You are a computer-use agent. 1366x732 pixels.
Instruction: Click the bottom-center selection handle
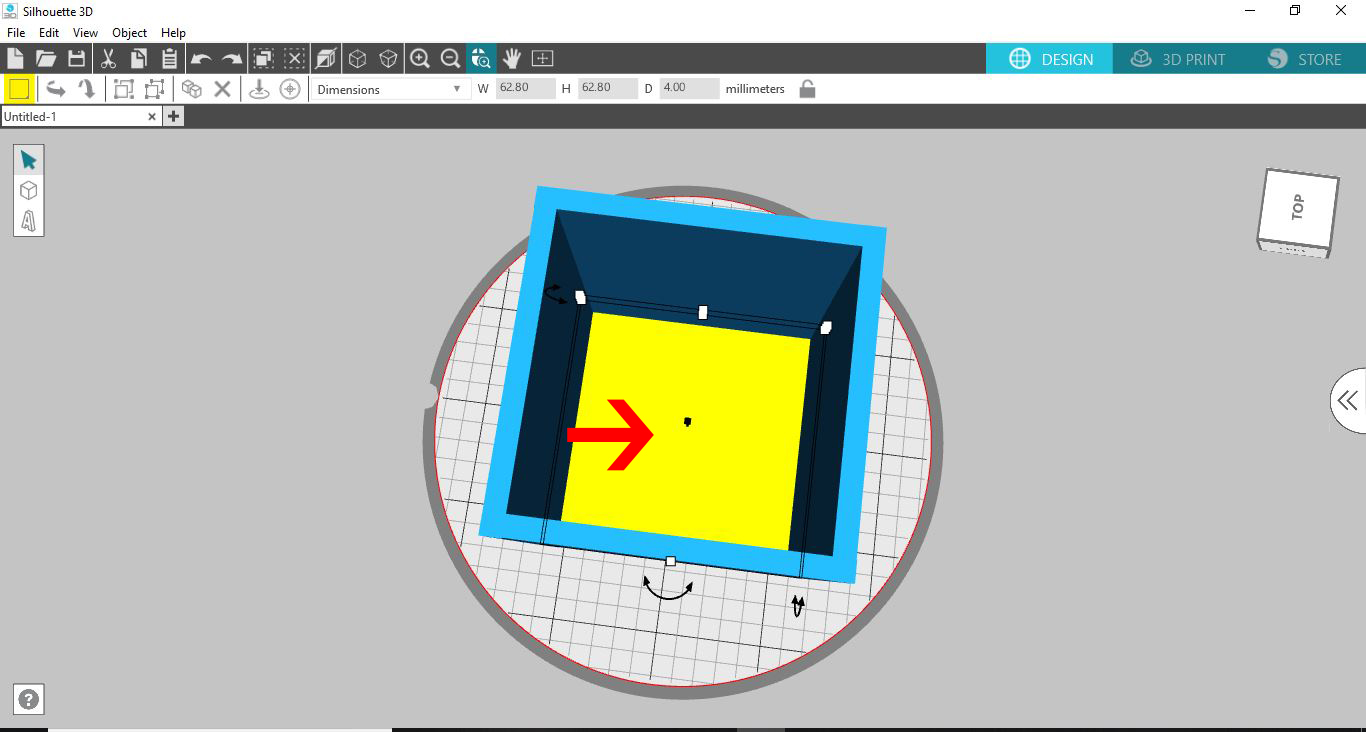click(671, 561)
